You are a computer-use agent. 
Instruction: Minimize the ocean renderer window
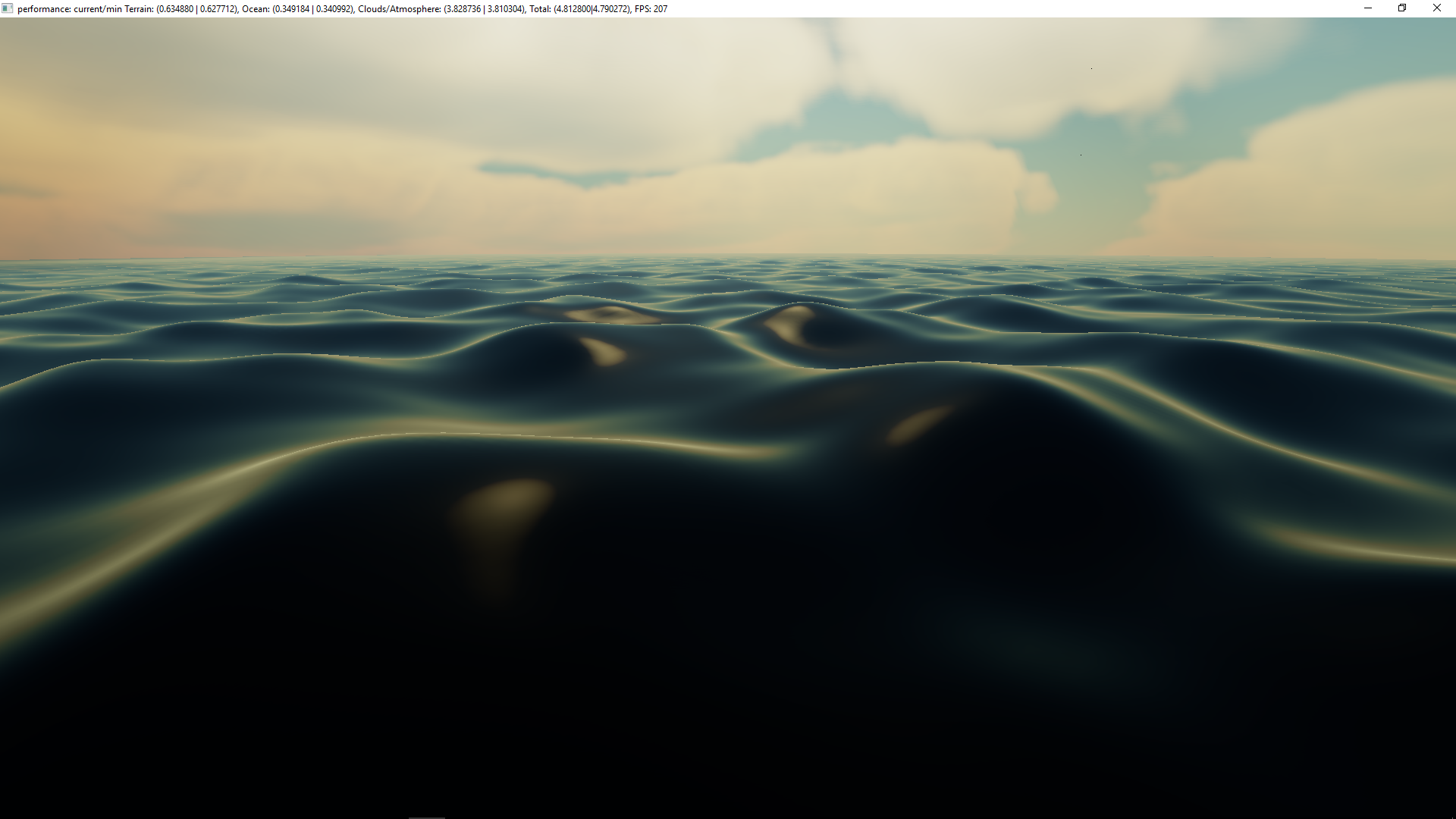[x=1368, y=8]
